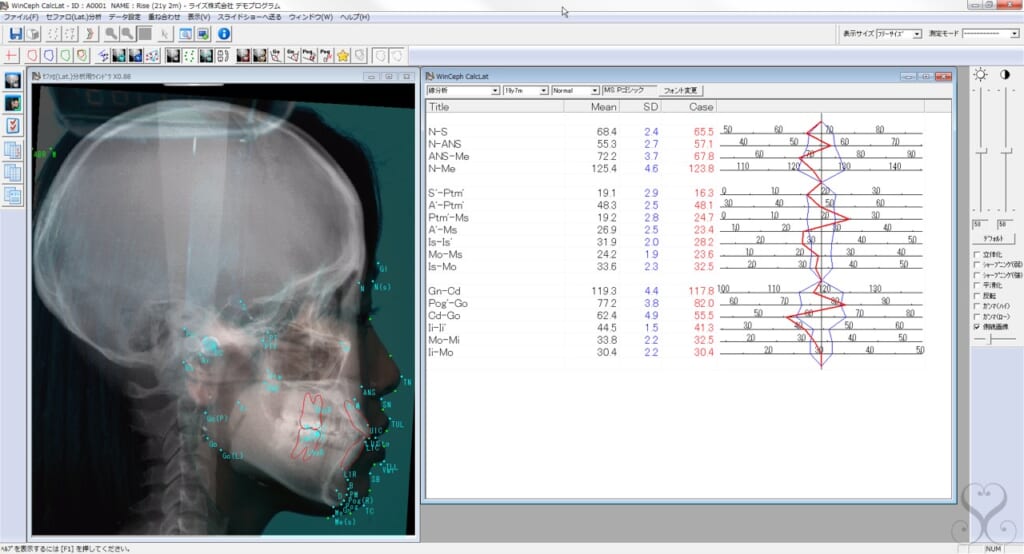Toggle the 反転 checkbox

click(977, 296)
